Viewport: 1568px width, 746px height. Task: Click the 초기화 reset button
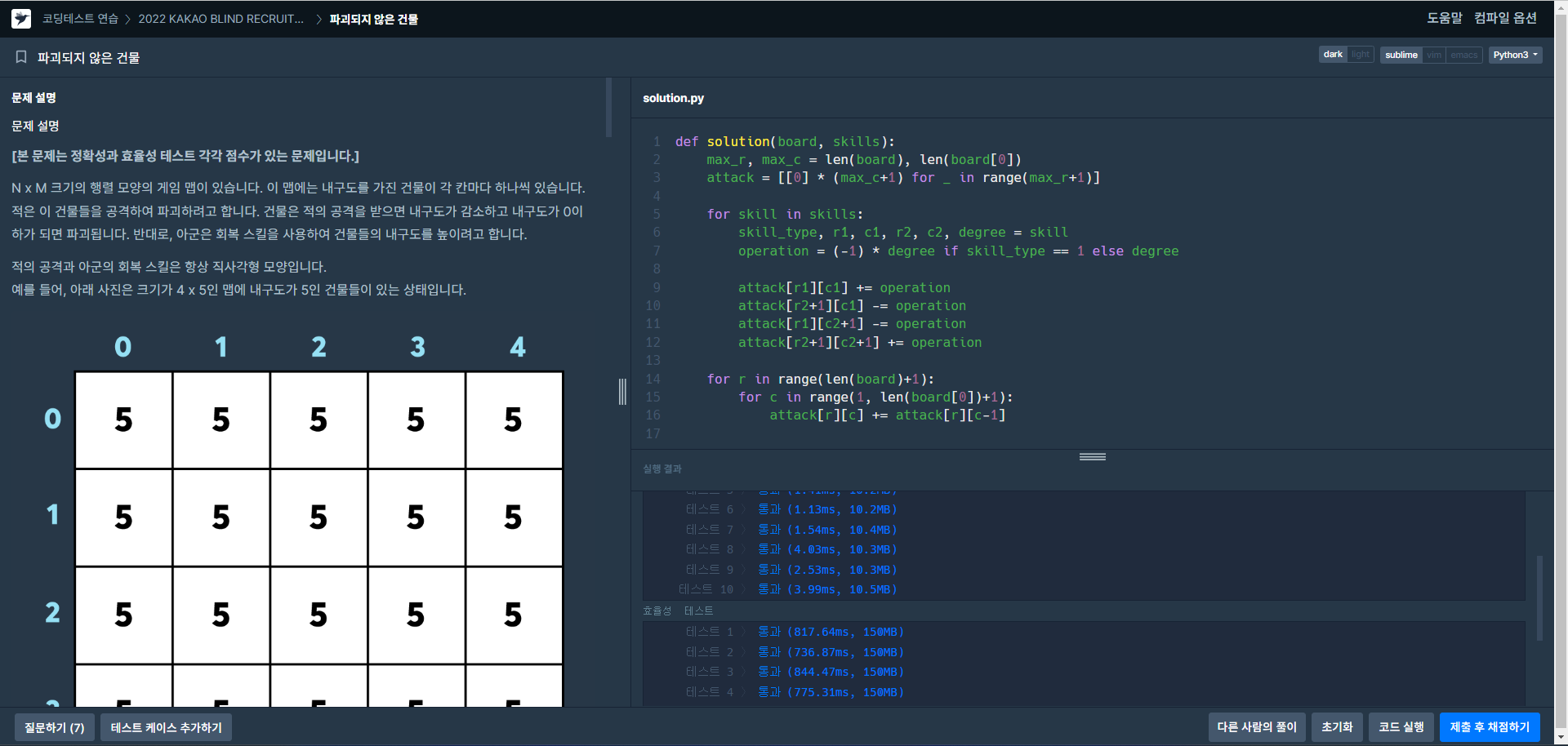[x=1337, y=726]
